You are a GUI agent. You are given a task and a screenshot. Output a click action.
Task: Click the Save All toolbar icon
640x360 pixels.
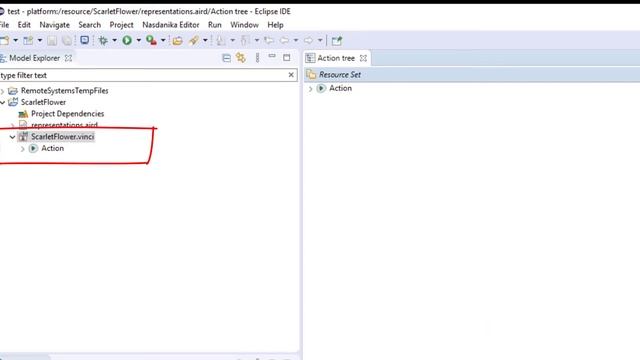[67, 40]
